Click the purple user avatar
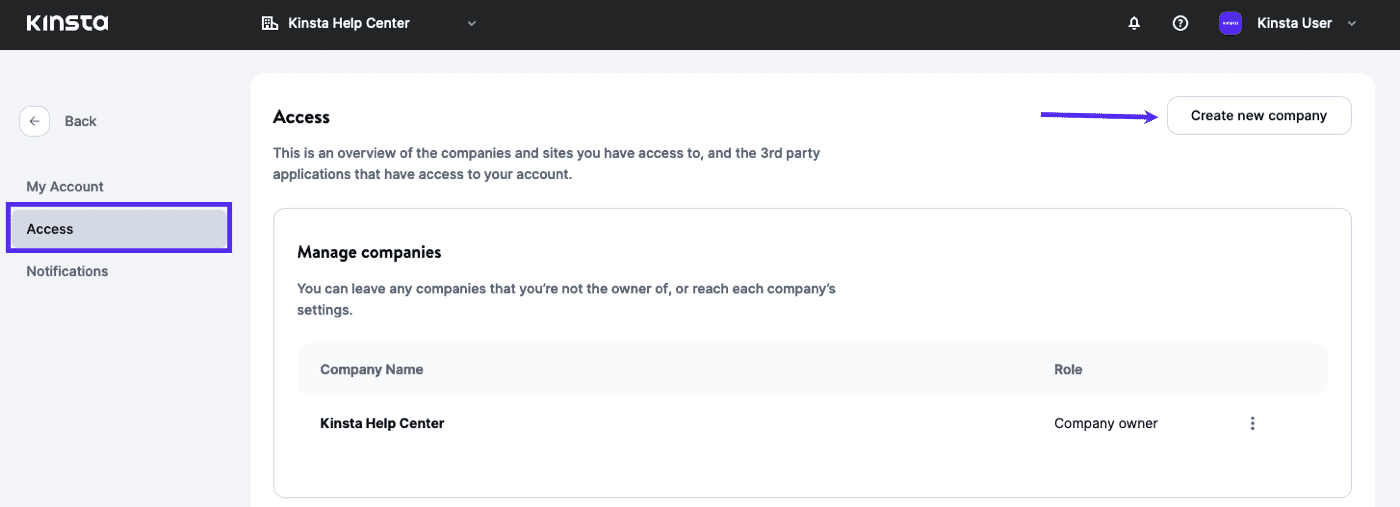 [x=1230, y=23]
